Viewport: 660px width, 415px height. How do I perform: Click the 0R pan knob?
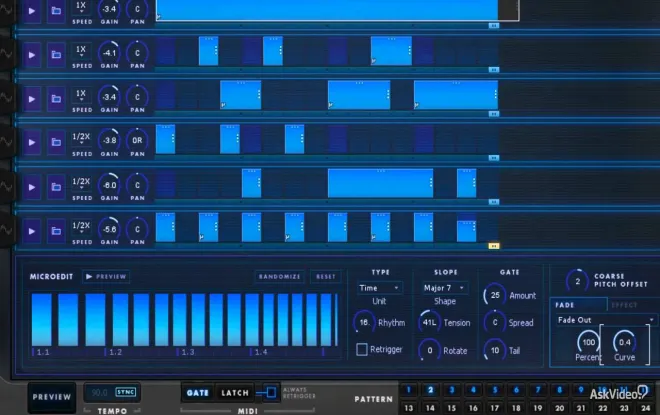tap(137, 141)
